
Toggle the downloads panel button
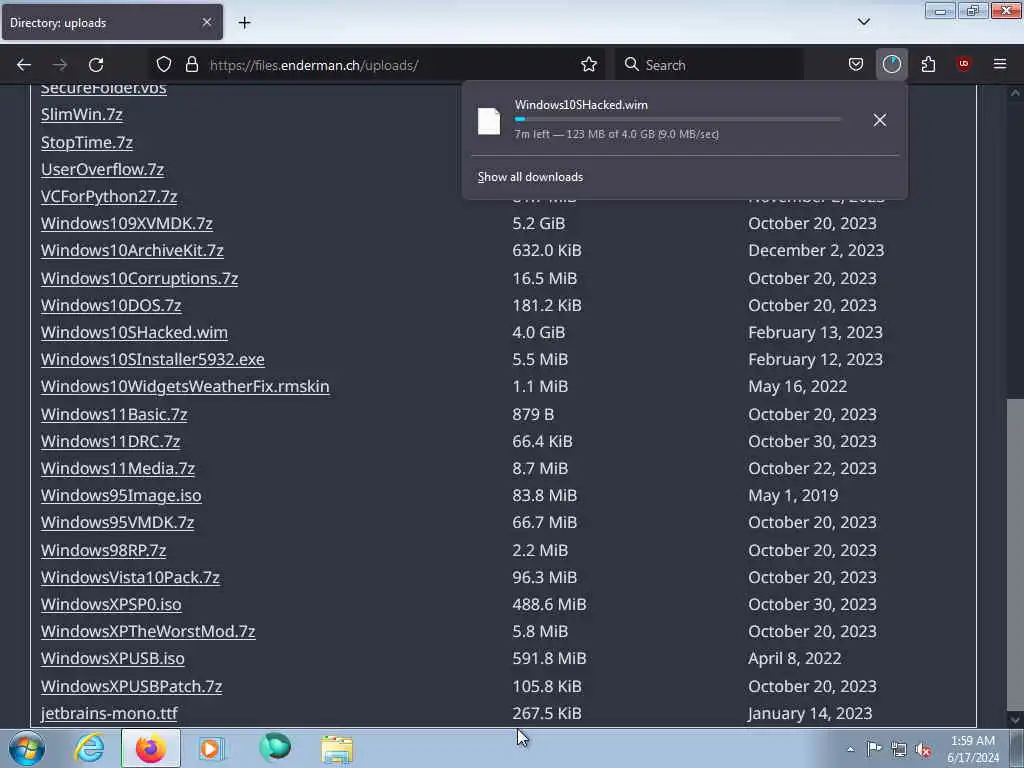point(891,65)
